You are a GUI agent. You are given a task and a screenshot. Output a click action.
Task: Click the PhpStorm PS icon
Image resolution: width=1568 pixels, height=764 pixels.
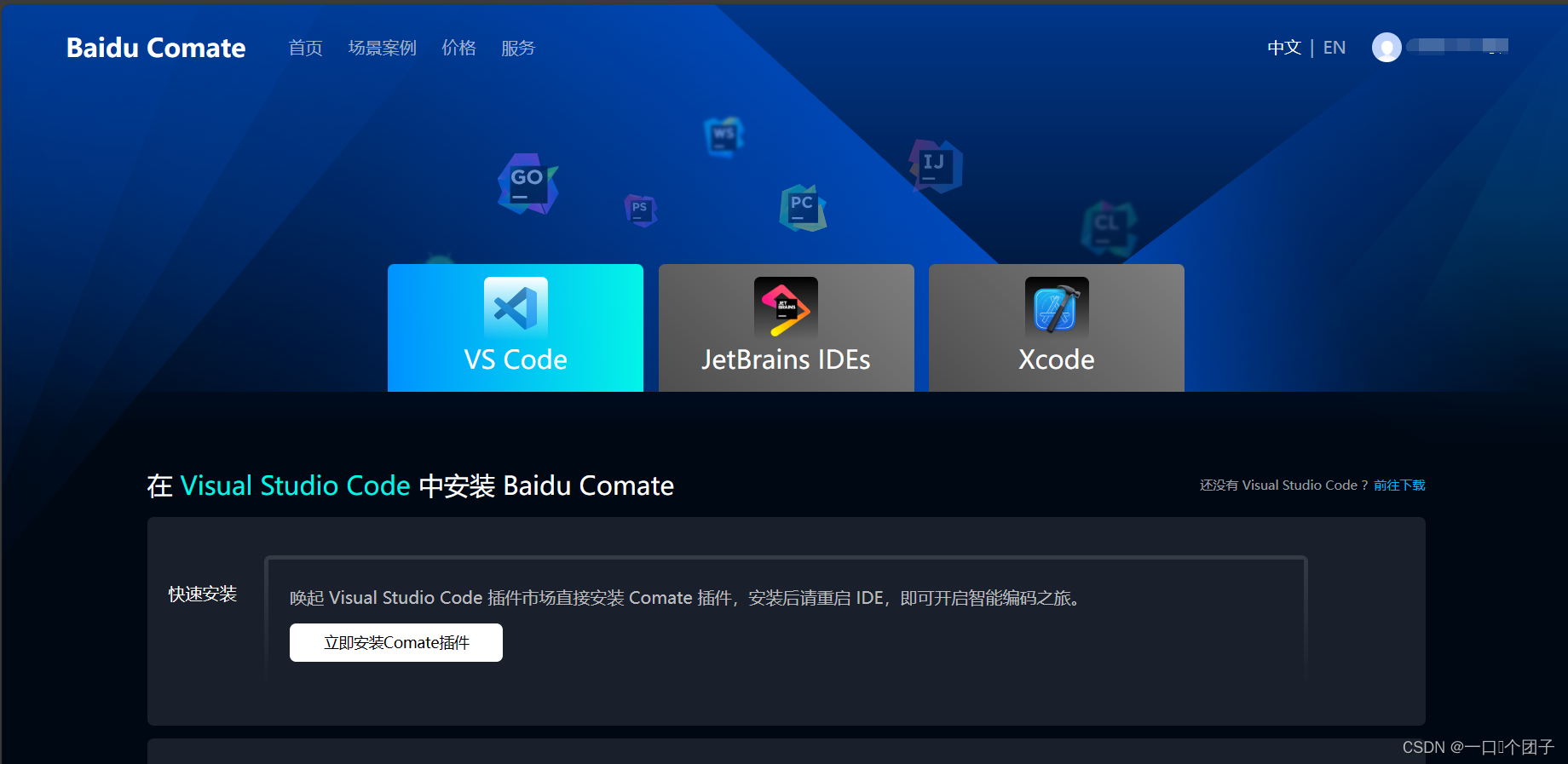point(641,210)
